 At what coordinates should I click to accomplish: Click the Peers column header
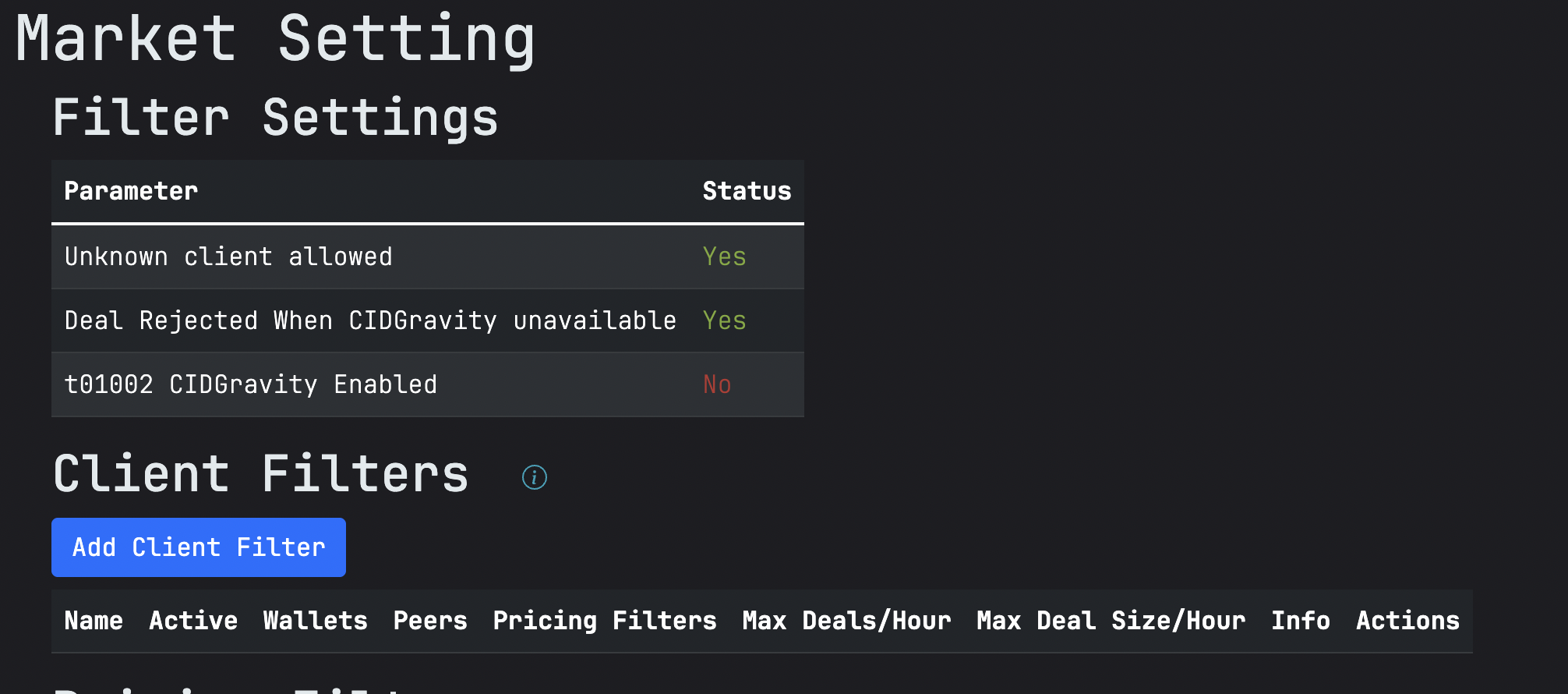(430, 621)
